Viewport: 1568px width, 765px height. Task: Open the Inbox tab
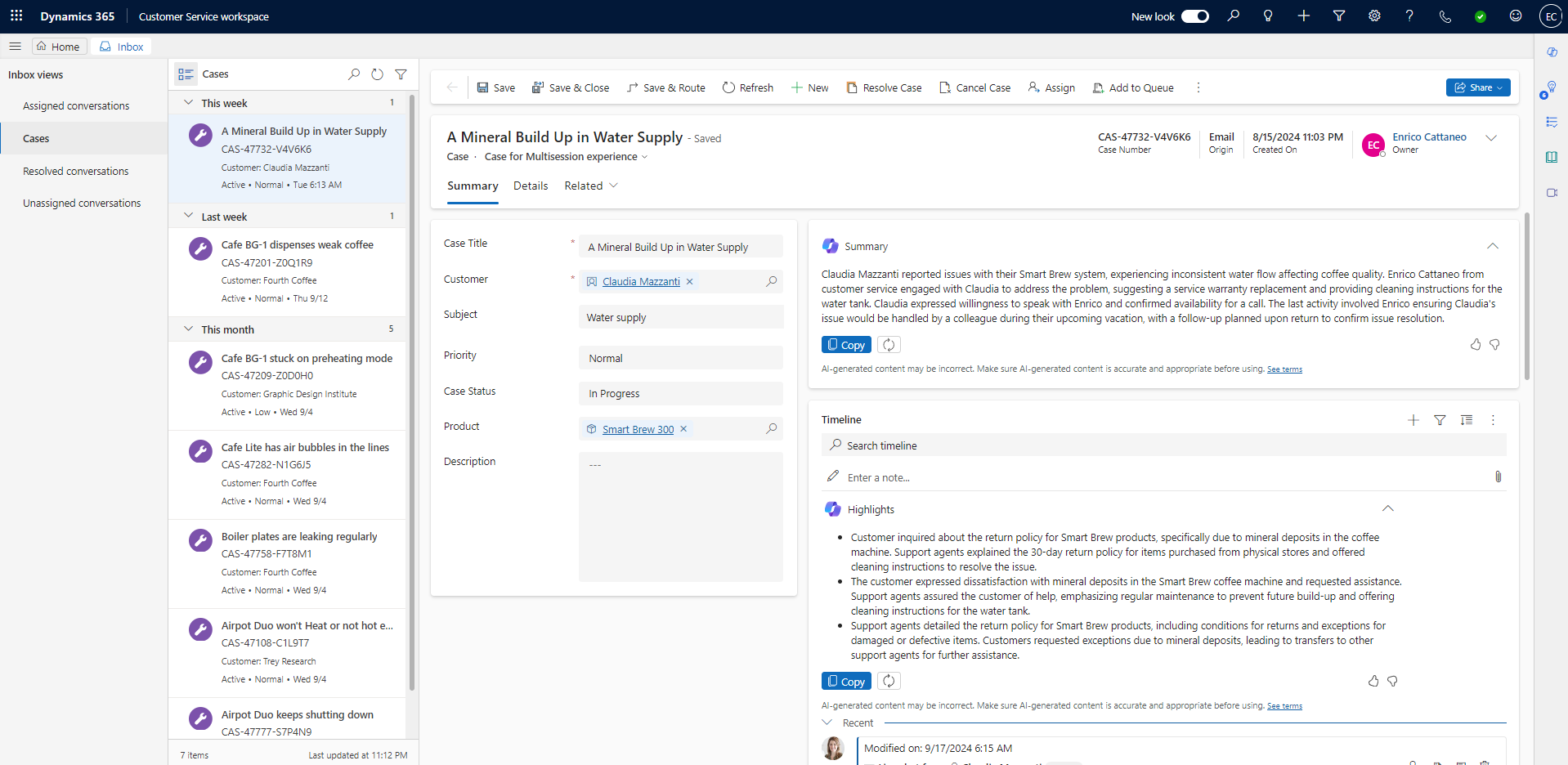(x=121, y=47)
